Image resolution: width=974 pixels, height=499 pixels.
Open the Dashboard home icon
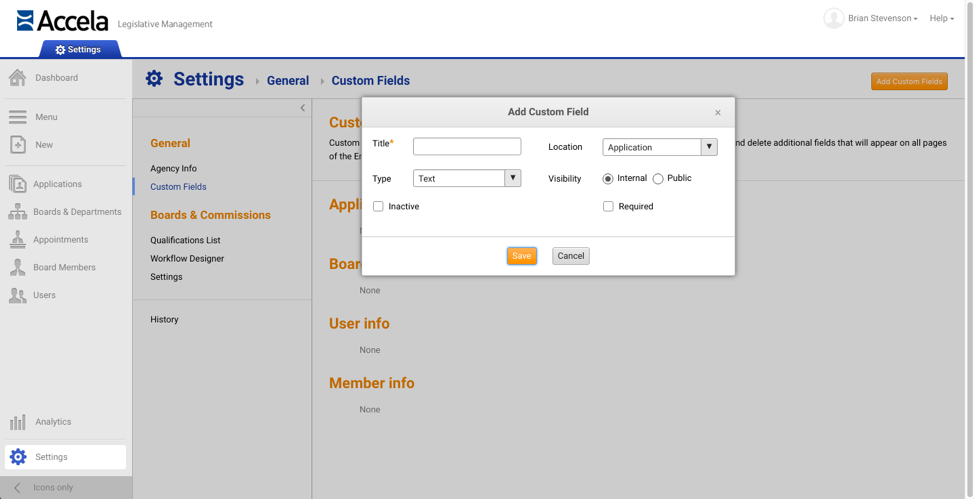tap(17, 78)
